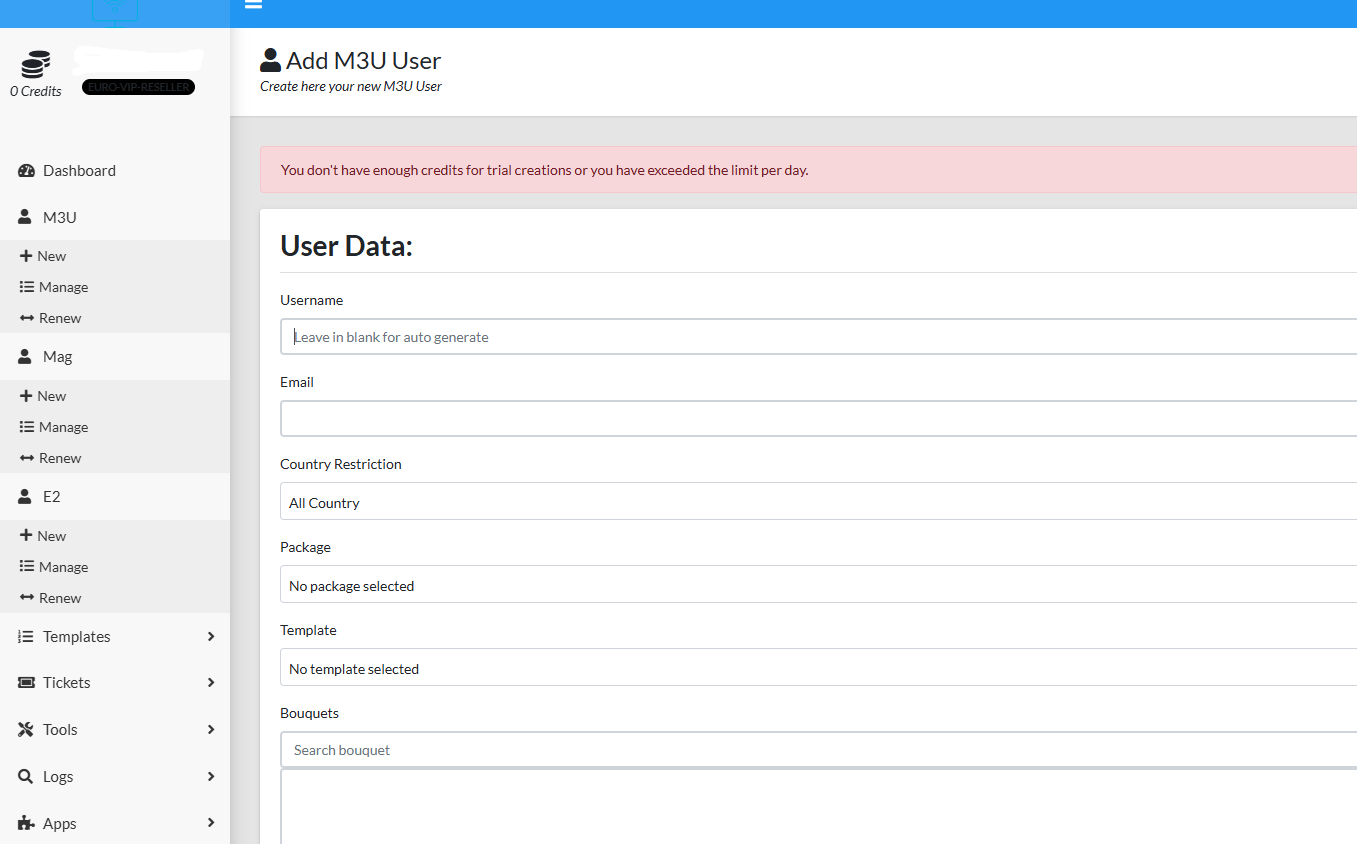The image size is (1357, 844).
Task: Open Manage under M3U section
Action: point(63,287)
